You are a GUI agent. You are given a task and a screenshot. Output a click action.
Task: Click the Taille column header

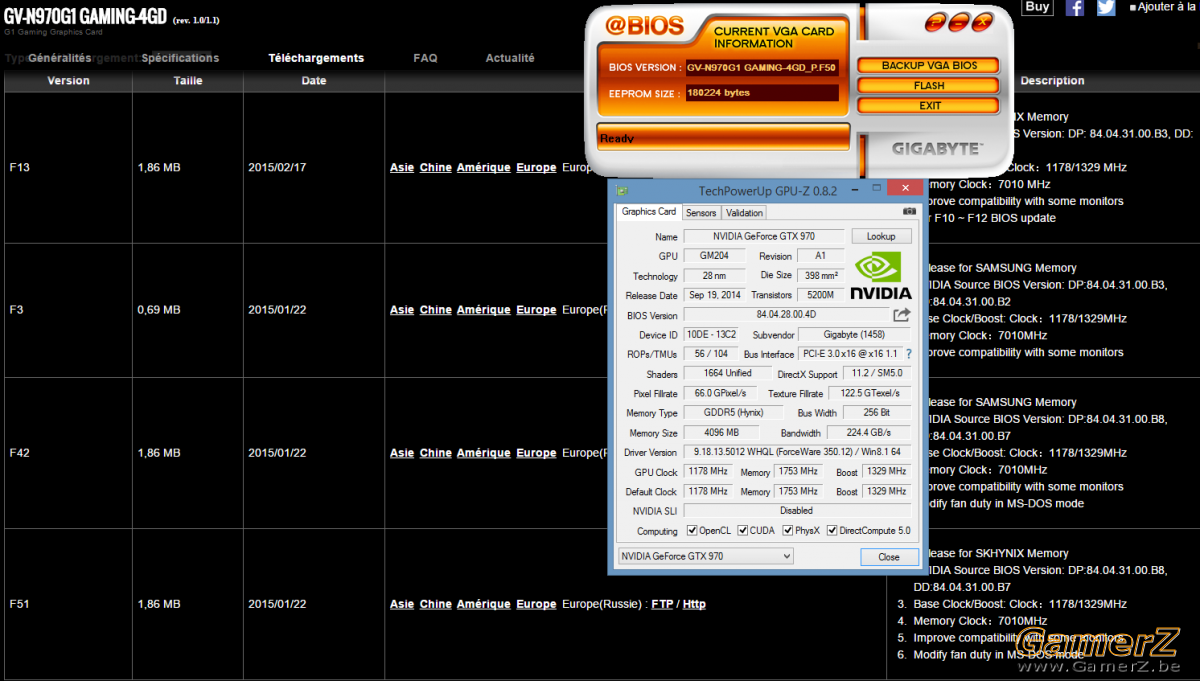pyautogui.click(x=188, y=81)
